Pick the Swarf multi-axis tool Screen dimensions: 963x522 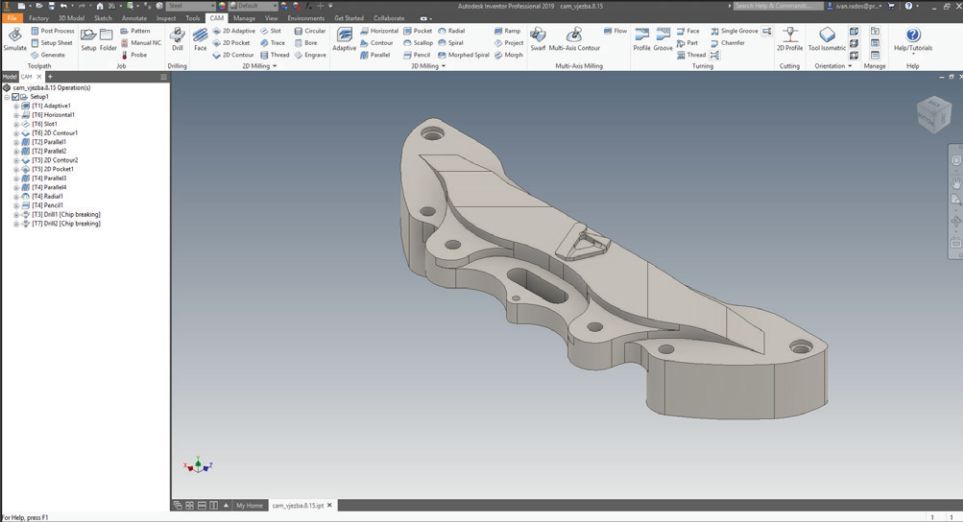coord(538,39)
